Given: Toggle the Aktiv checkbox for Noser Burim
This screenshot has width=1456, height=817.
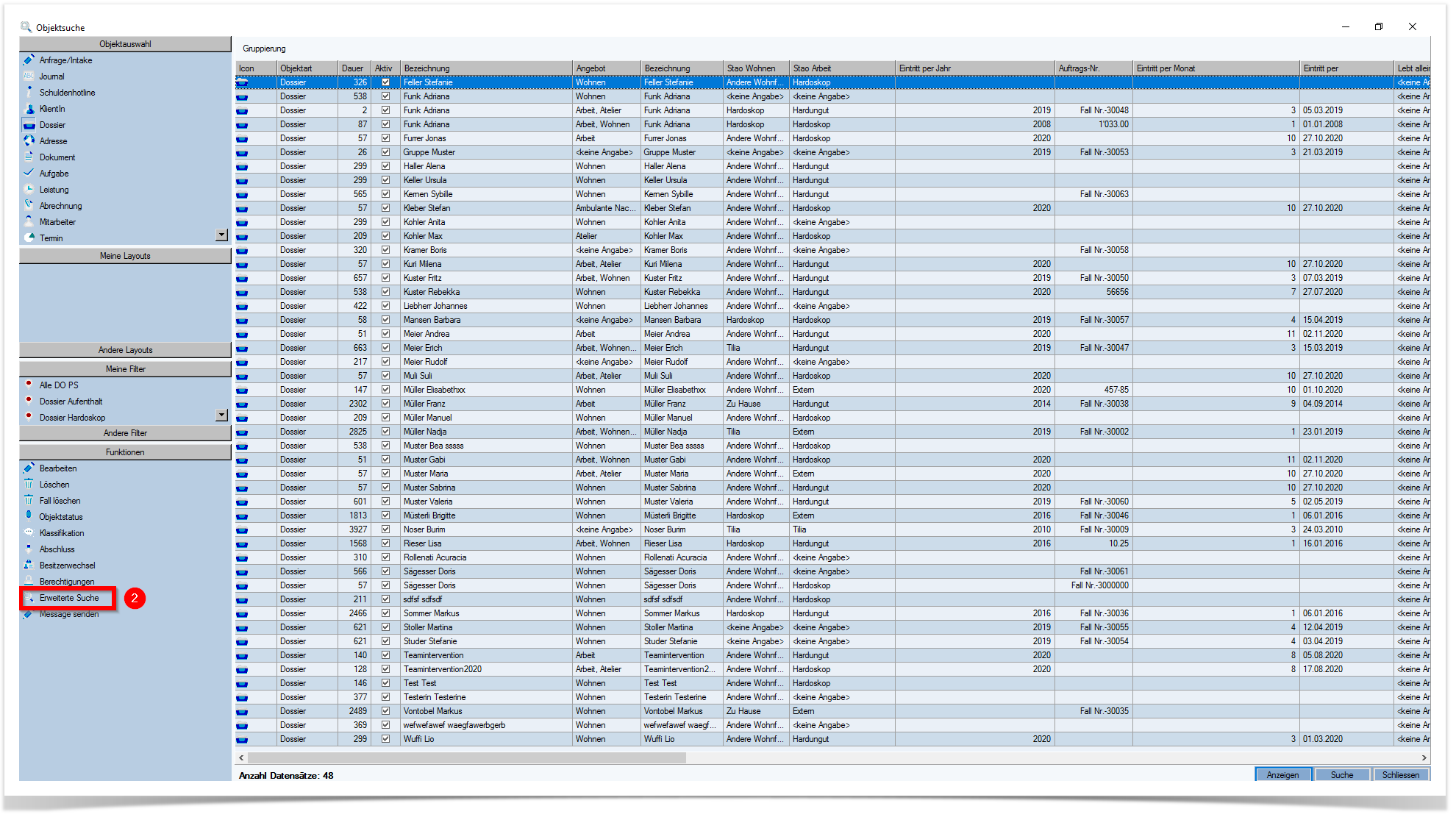Looking at the screenshot, I should [385, 529].
